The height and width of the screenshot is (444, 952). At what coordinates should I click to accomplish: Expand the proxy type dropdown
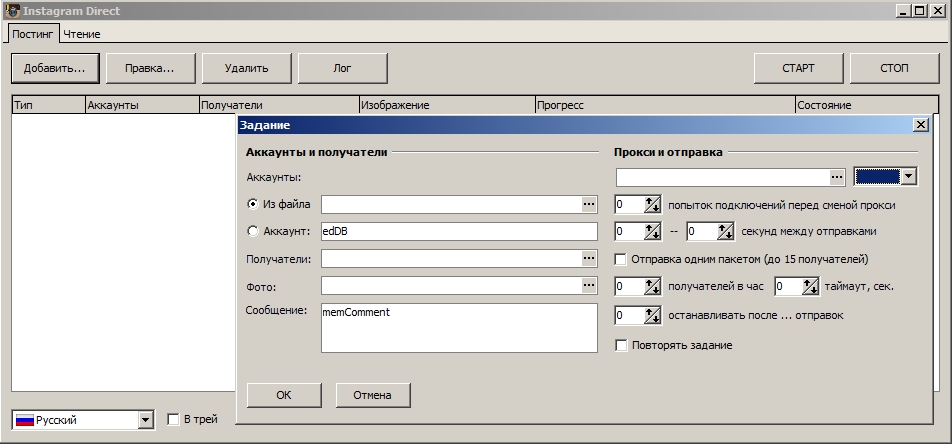[x=908, y=177]
